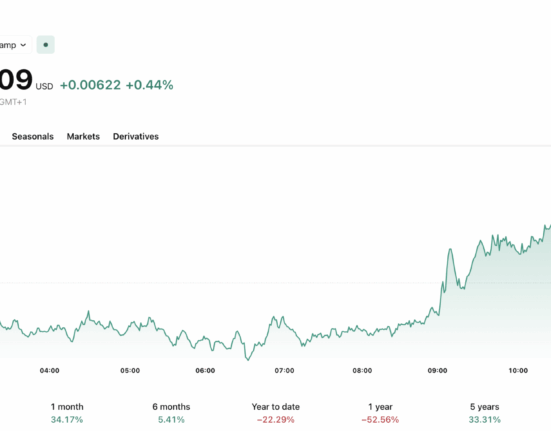Click the -52.56% one year change value
This screenshot has height=431, width=551.
380,419
